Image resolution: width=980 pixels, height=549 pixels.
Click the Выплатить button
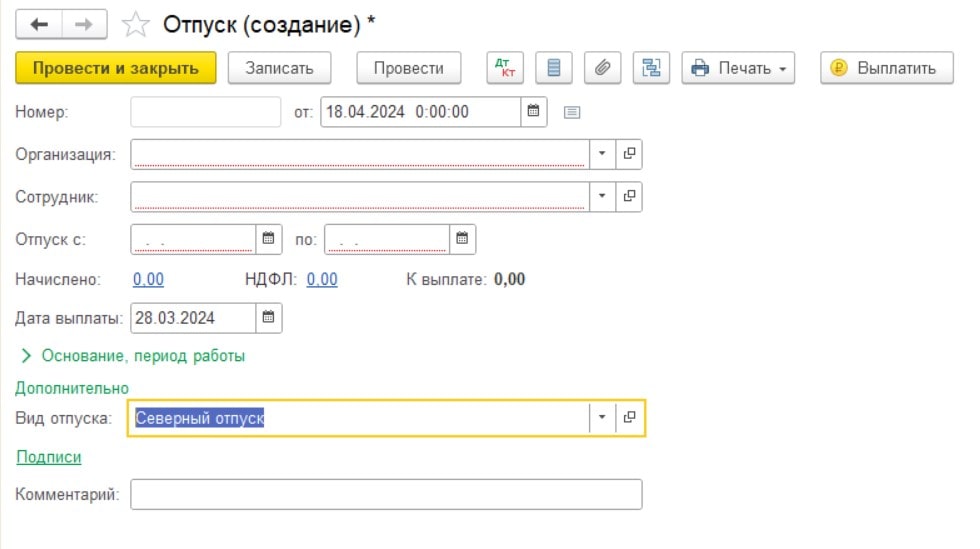coord(887,68)
